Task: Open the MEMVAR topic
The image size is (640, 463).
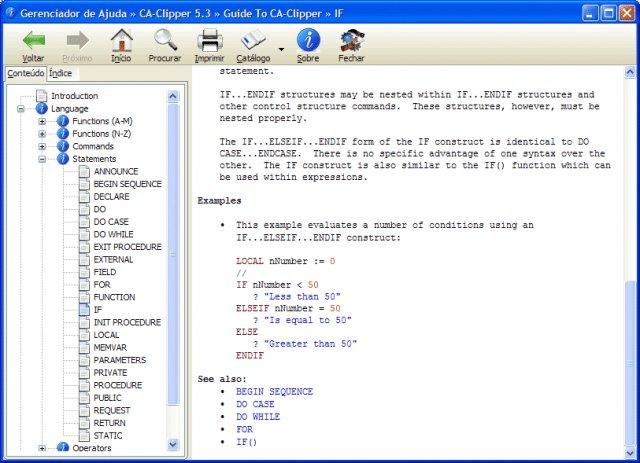Action: pos(110,347)
